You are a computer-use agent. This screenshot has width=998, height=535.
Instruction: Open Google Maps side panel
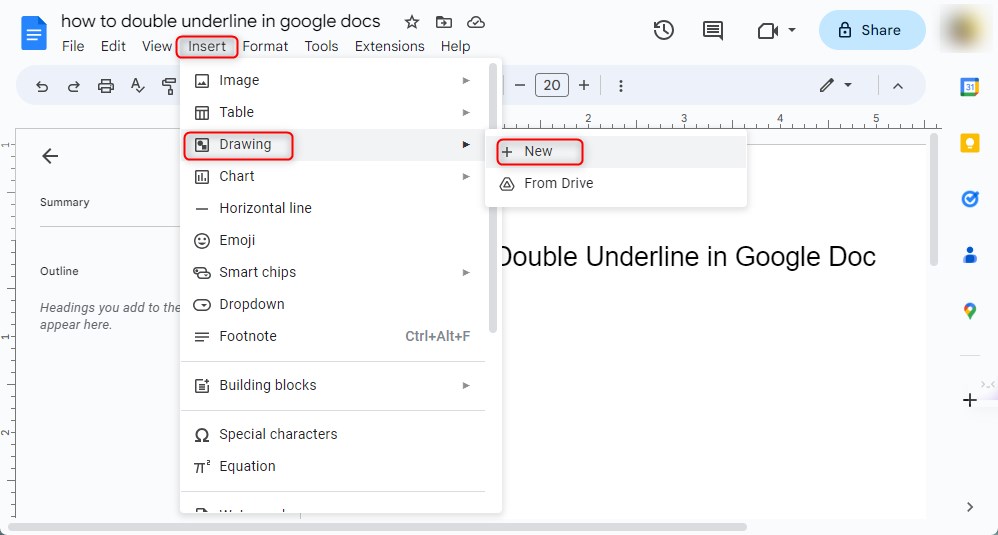point(969,311)
